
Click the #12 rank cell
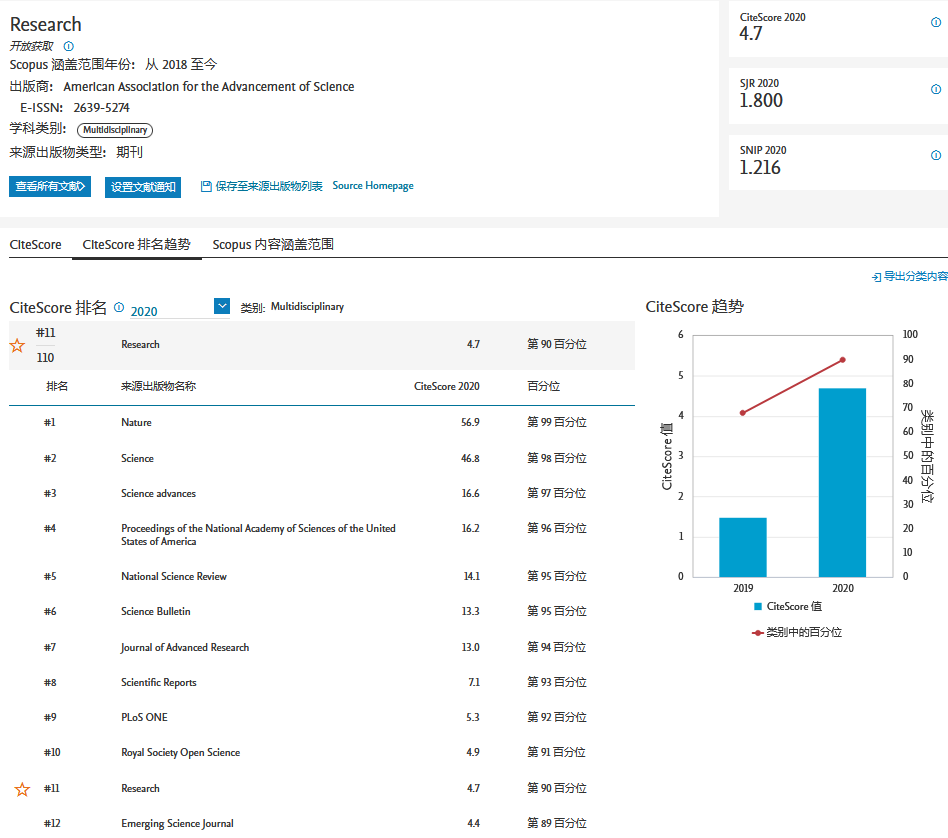(x=52, y=823)
